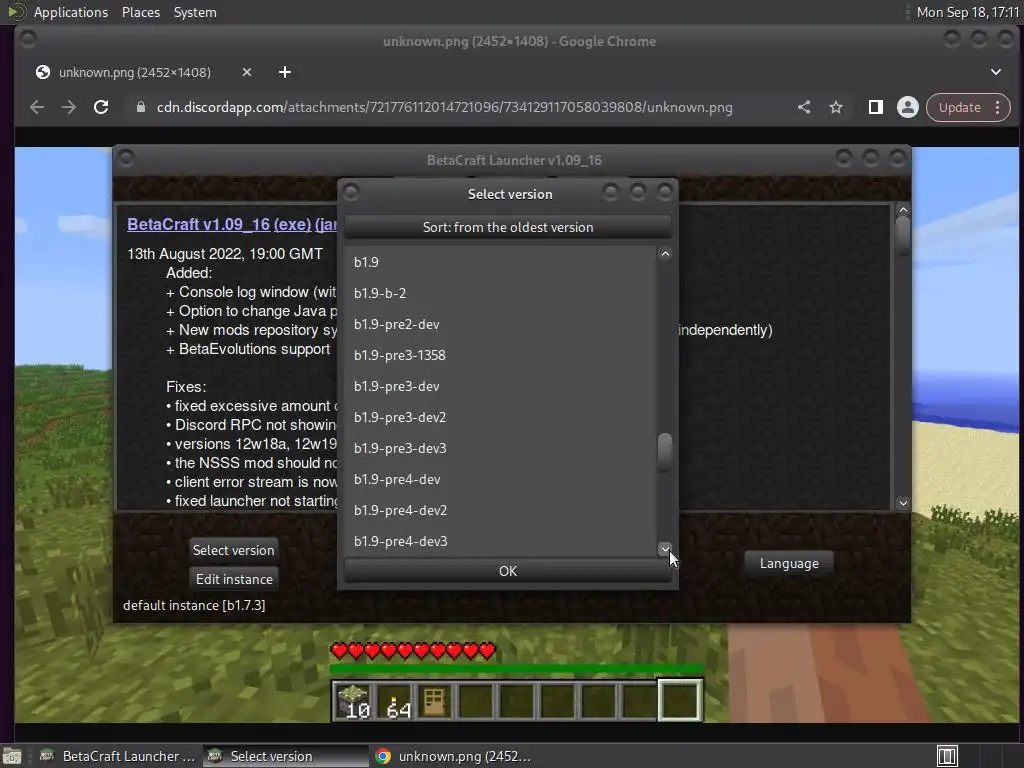Click the Chrome address bar URL

444,107
